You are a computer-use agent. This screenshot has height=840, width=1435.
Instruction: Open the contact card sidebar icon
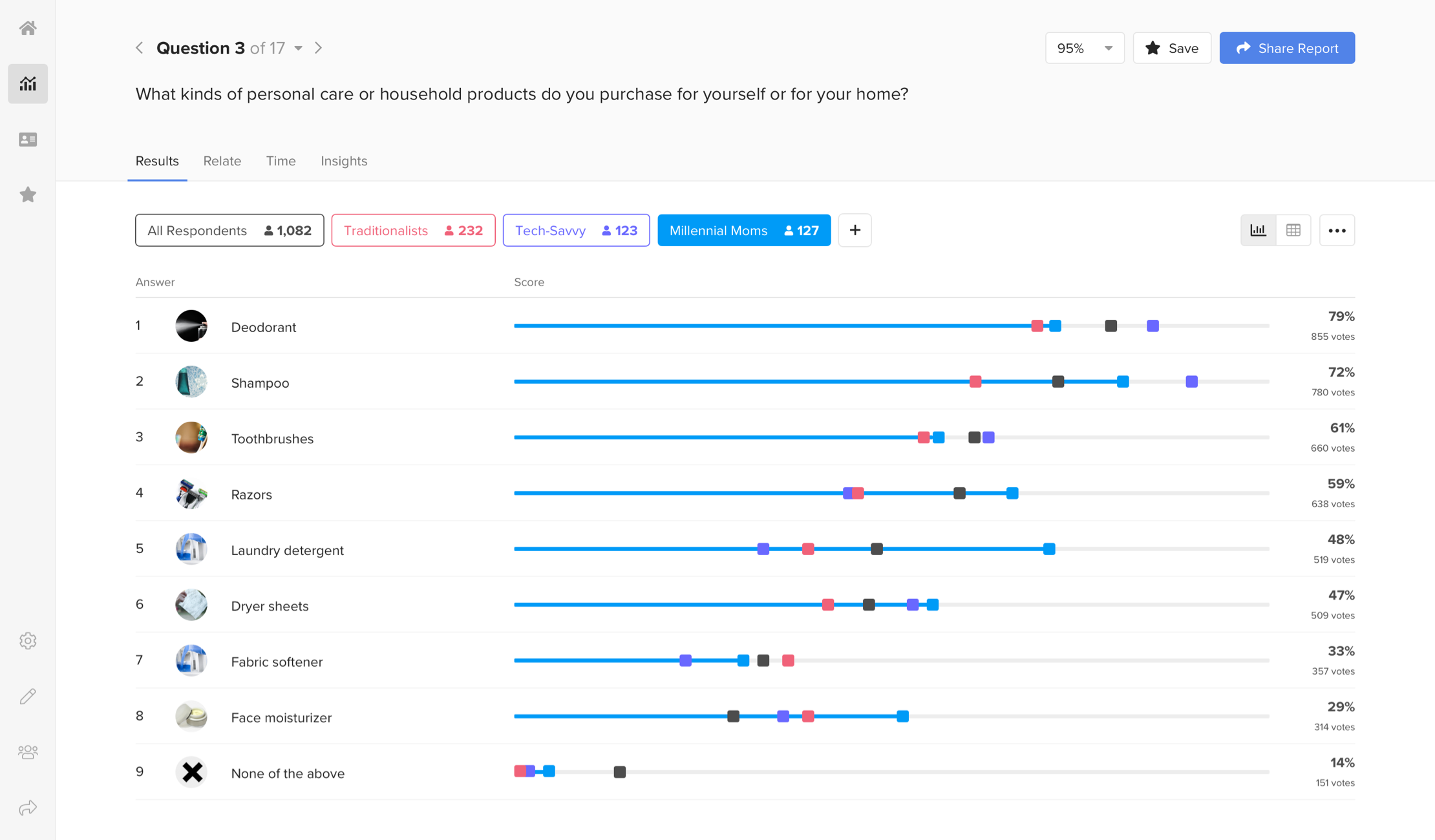28,140
